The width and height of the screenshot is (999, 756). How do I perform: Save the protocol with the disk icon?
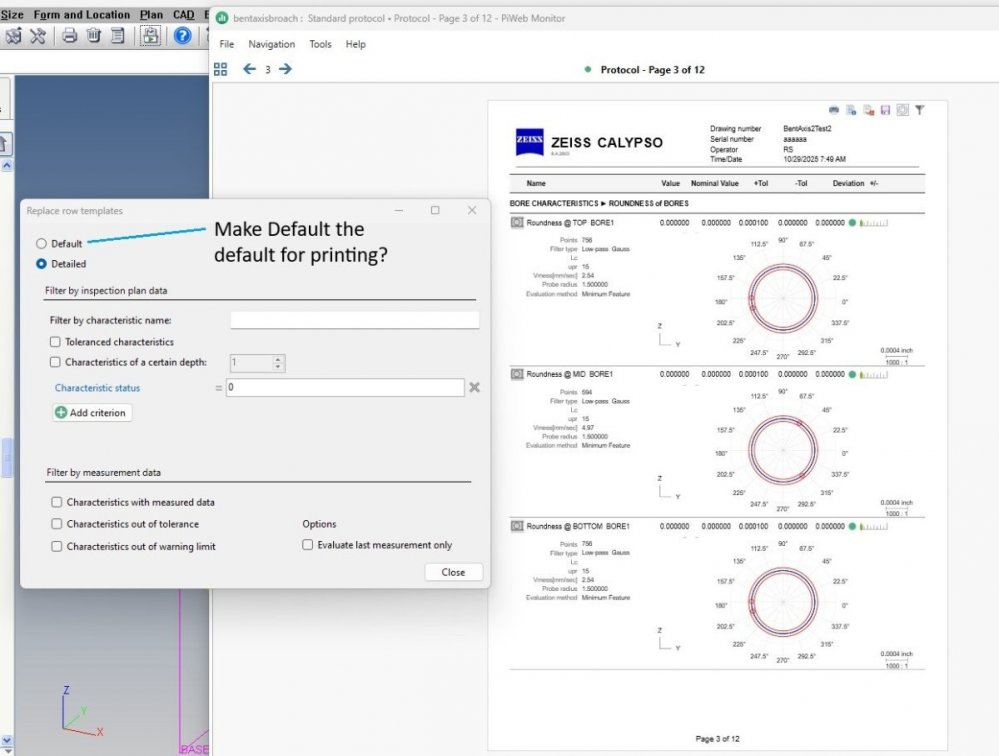pos(885,110)
